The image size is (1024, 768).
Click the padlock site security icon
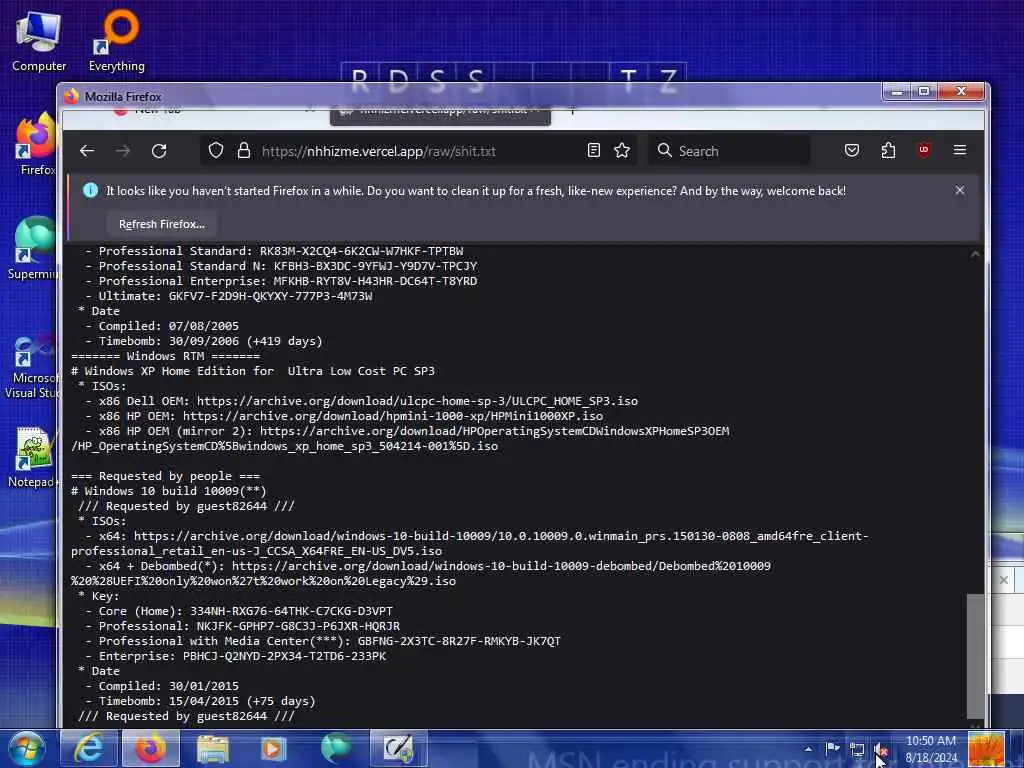244,151
